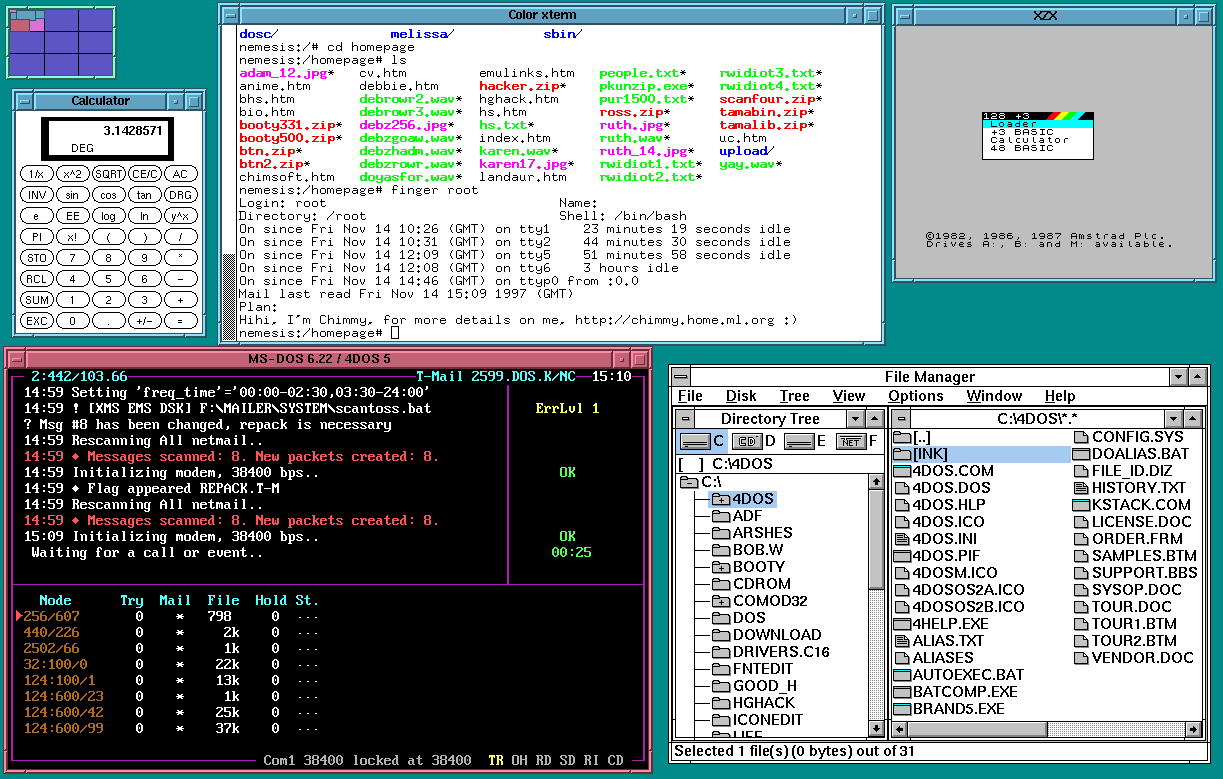Expand the COMOD32 folder in the directory tree

point(720,601)
